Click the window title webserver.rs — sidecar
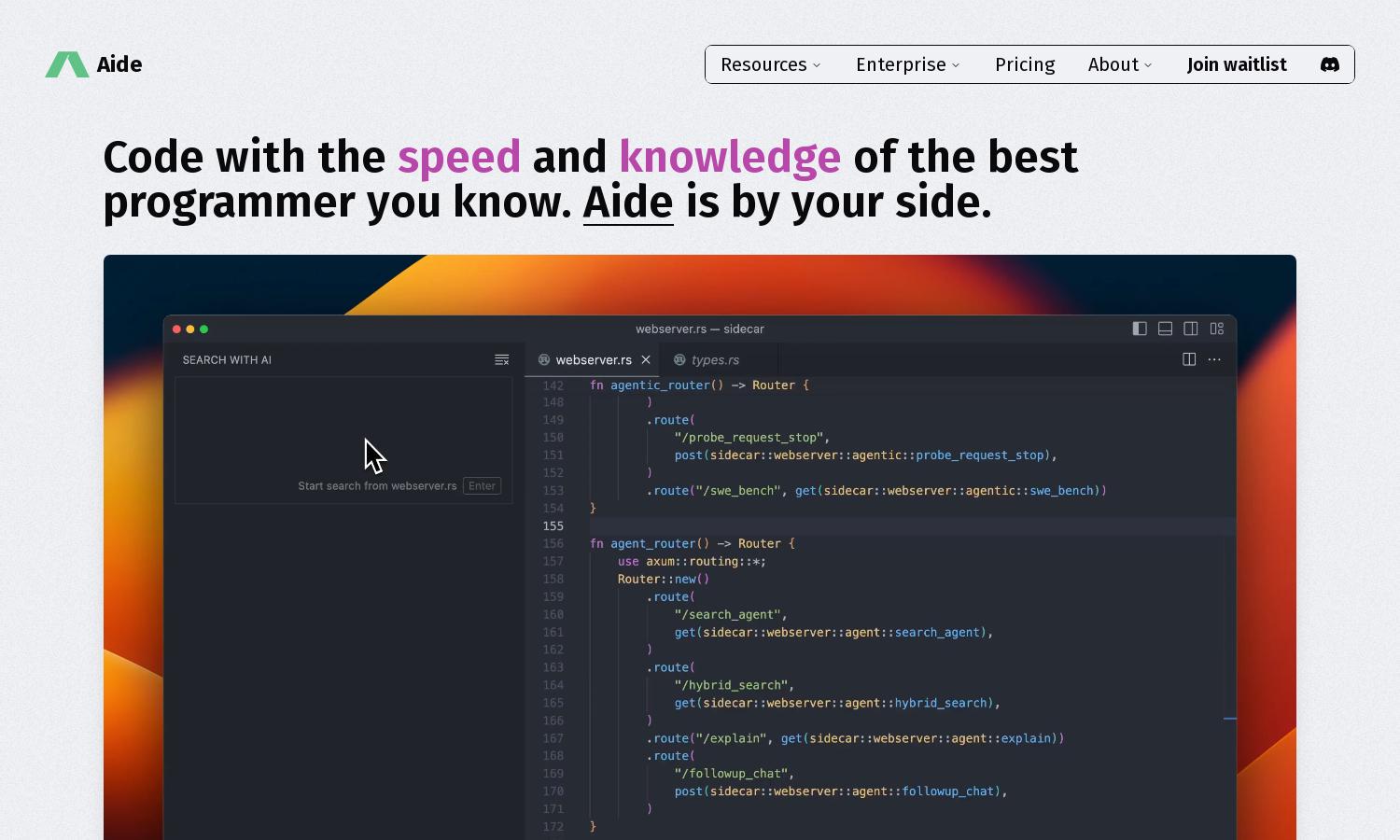This screenshot has width=1400, height=840. point(700,329)
